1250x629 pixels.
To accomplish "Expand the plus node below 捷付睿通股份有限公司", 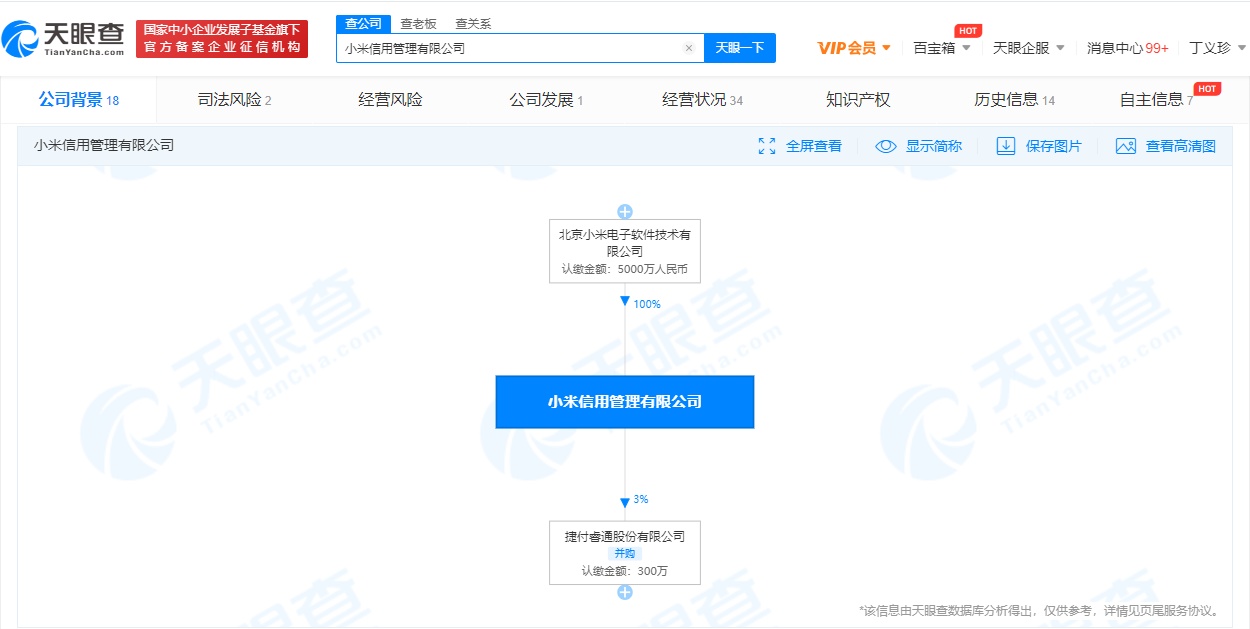I will pos(625,592).
